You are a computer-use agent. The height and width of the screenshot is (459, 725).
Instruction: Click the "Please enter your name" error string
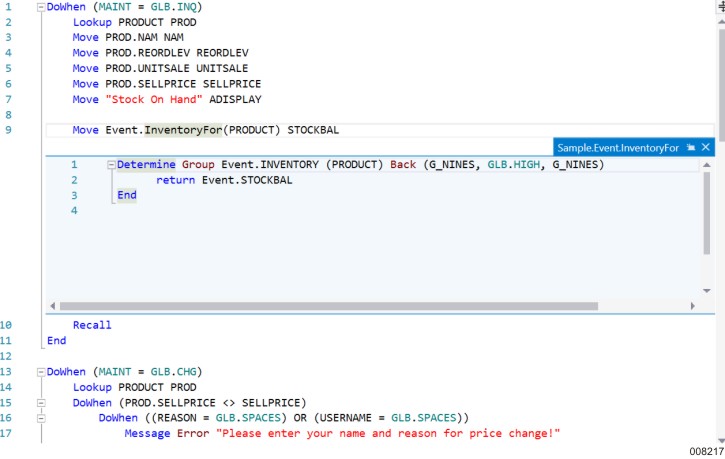388,434
